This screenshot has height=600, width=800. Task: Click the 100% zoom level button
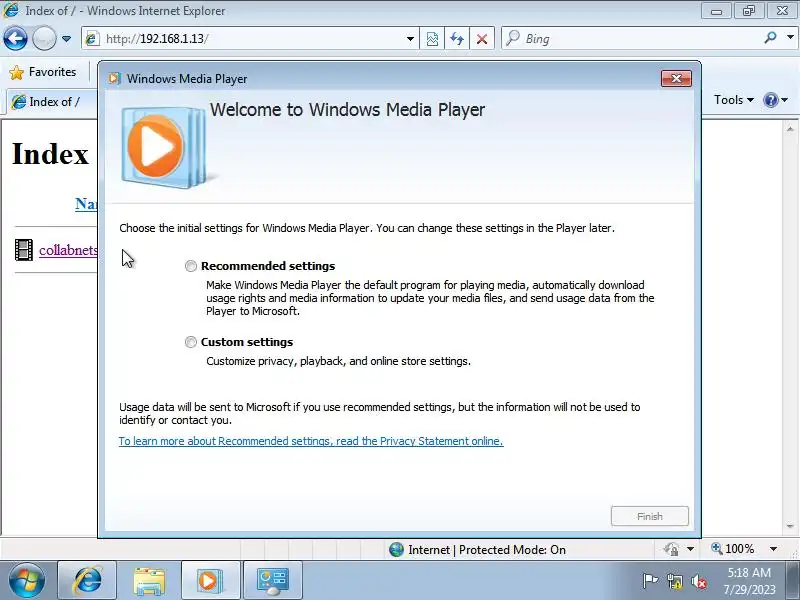(733, 549)
